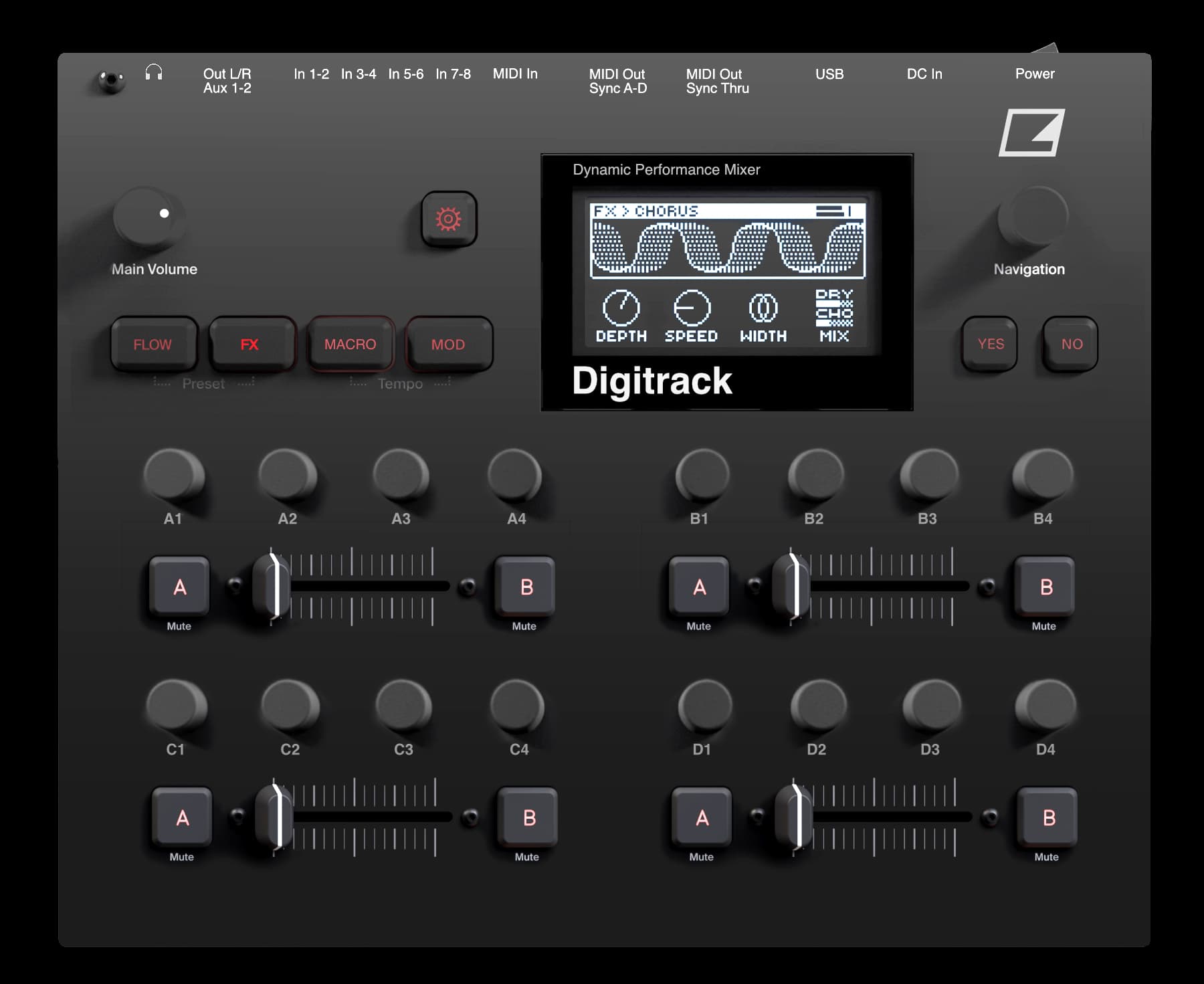The width and height of the screenshot is (1204, 984).
Task: Click the chorus waveform graphic on display
Action: [728, 248]
